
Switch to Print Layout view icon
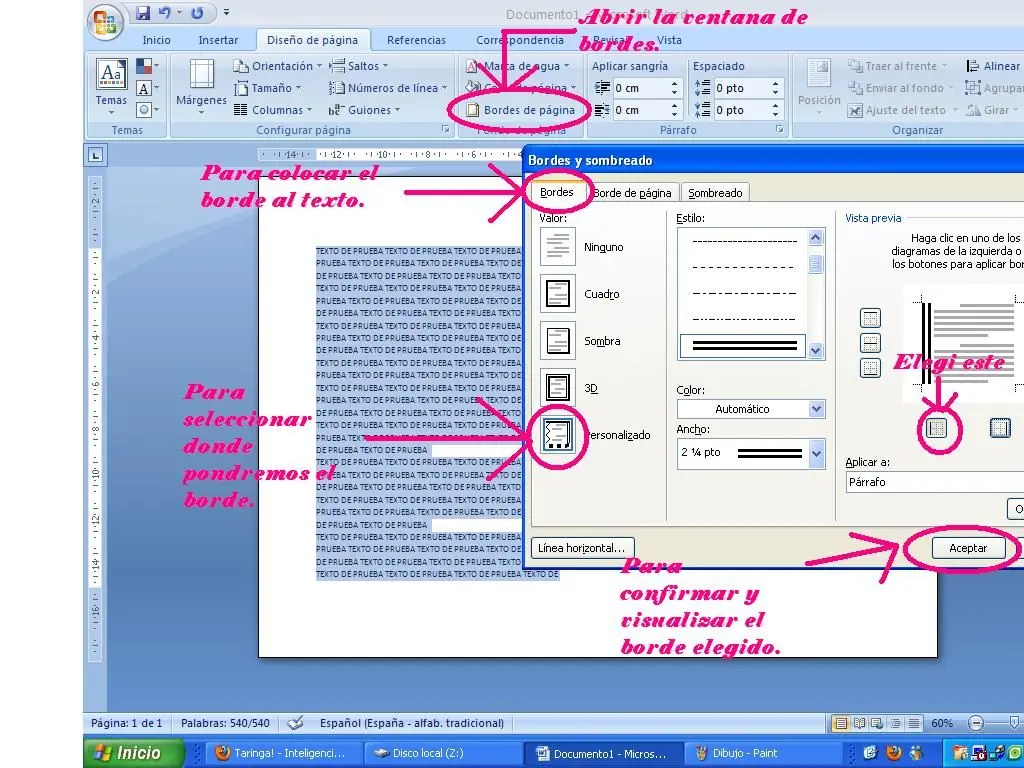tap(841, 723)
